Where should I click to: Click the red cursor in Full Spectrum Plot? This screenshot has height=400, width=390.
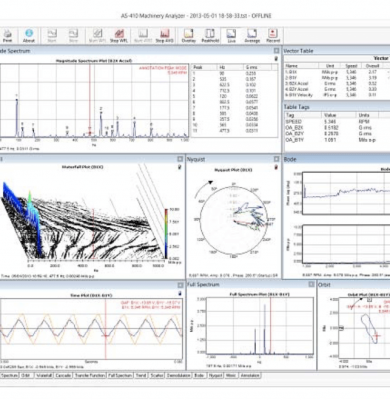[270, 326]
